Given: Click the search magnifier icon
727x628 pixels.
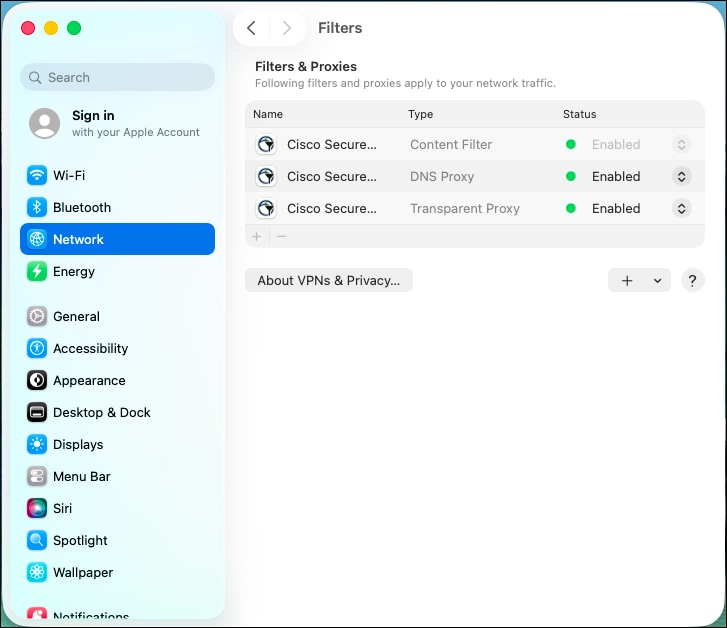Looking at the screenshot, I should [x=35, y=77].
